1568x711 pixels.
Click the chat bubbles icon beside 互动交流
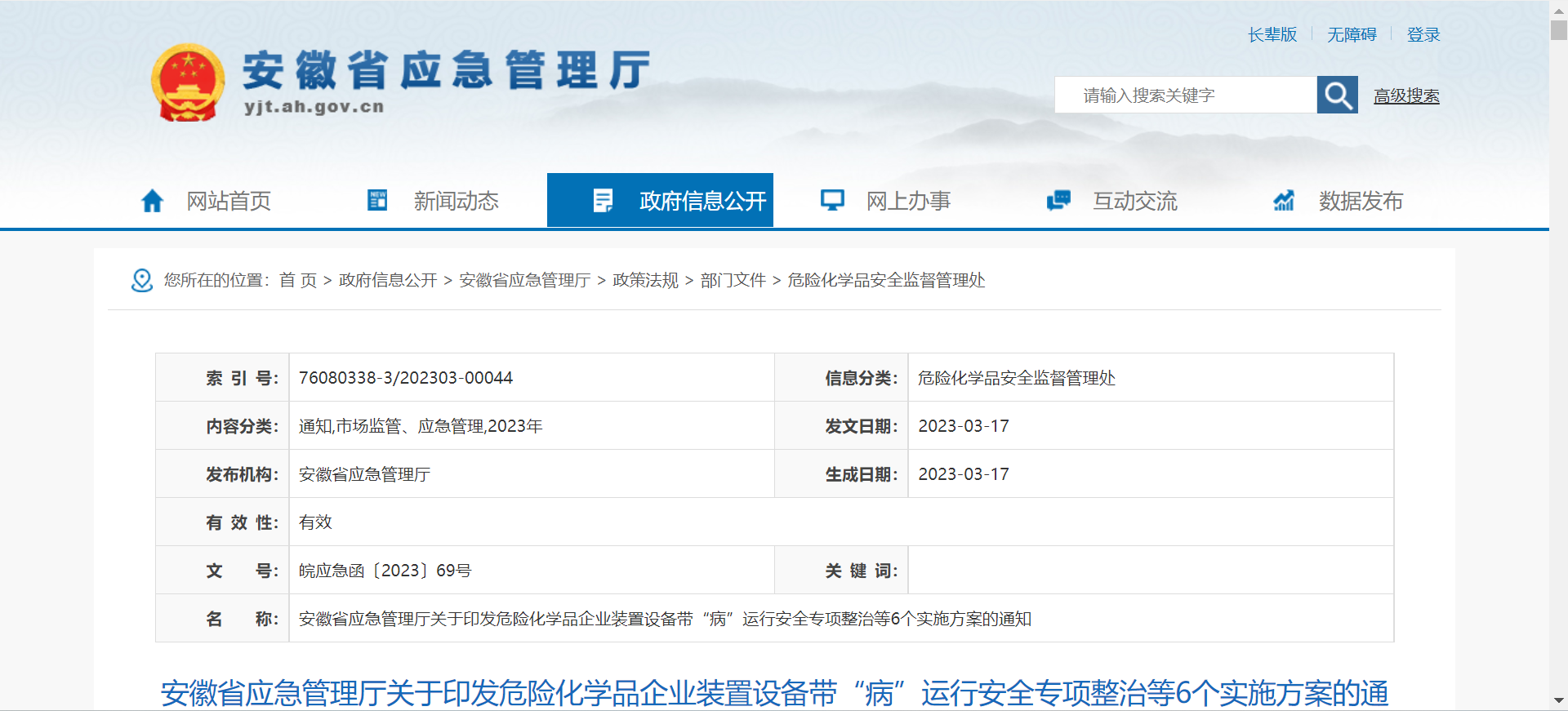click(1058, 200)
